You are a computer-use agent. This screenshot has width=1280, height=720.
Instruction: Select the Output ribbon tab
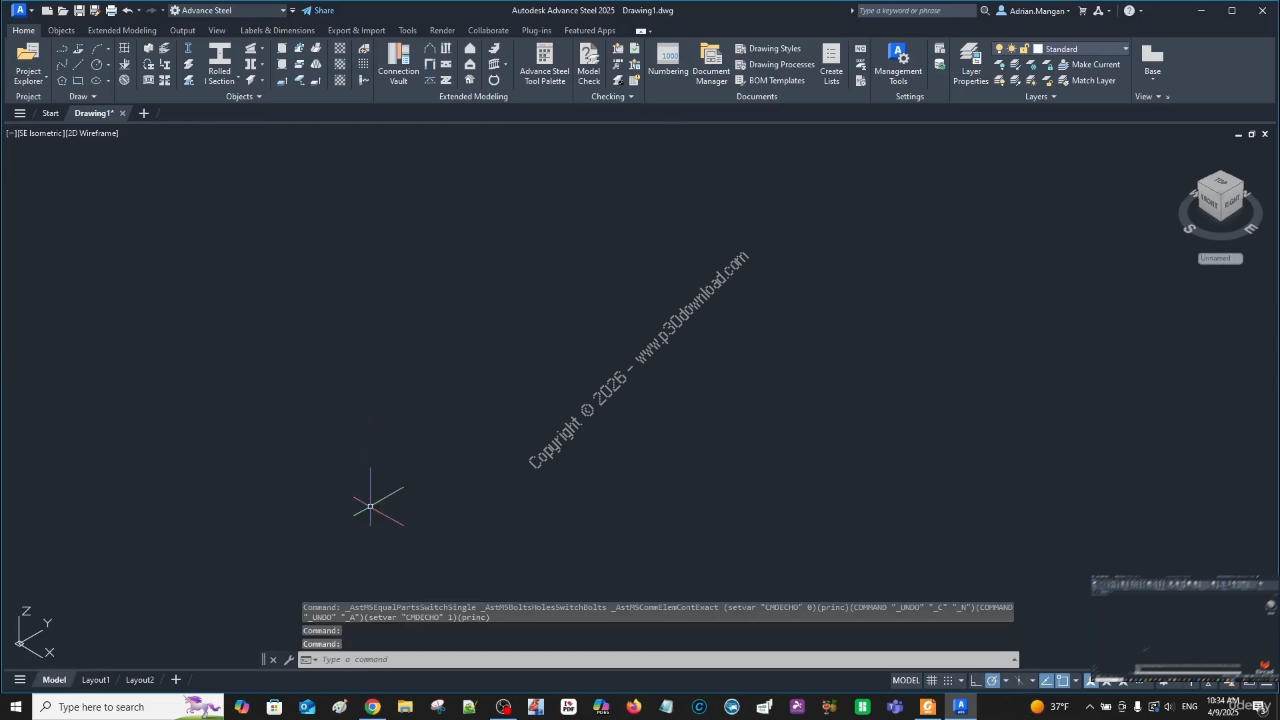tap(182, 31)
